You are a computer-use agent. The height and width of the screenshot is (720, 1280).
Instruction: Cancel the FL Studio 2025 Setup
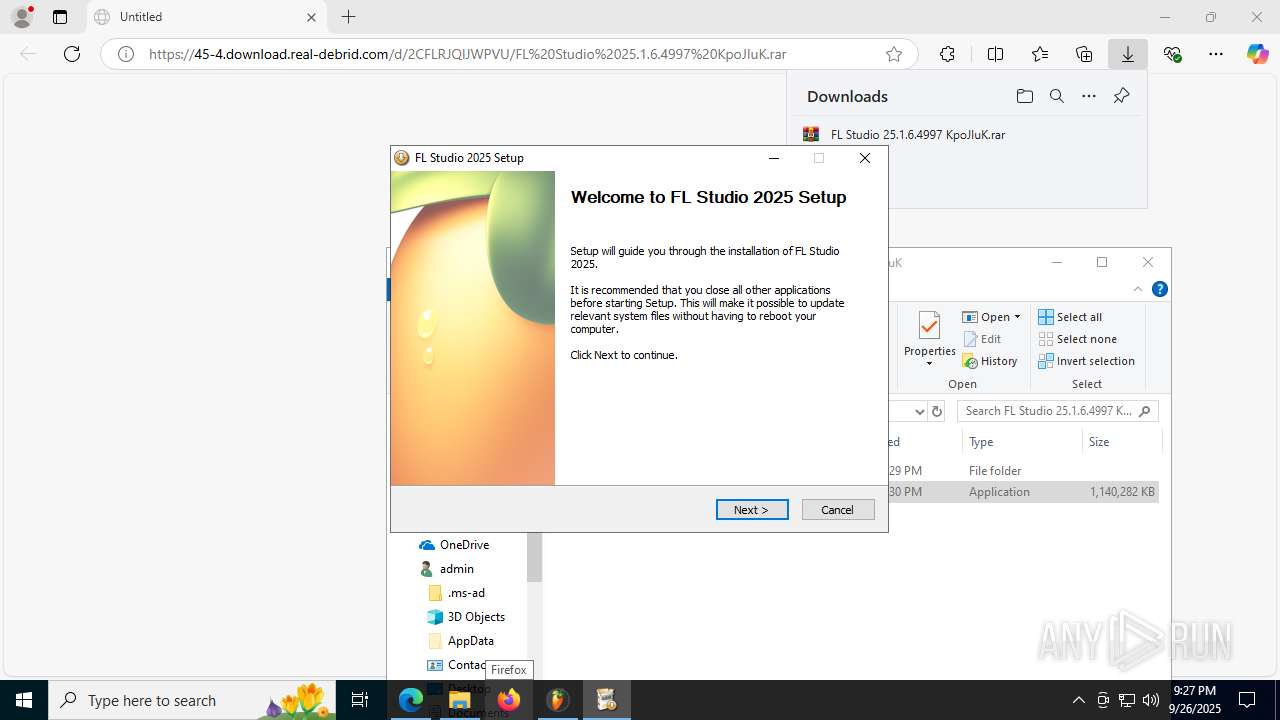click(x=838, y=510)
